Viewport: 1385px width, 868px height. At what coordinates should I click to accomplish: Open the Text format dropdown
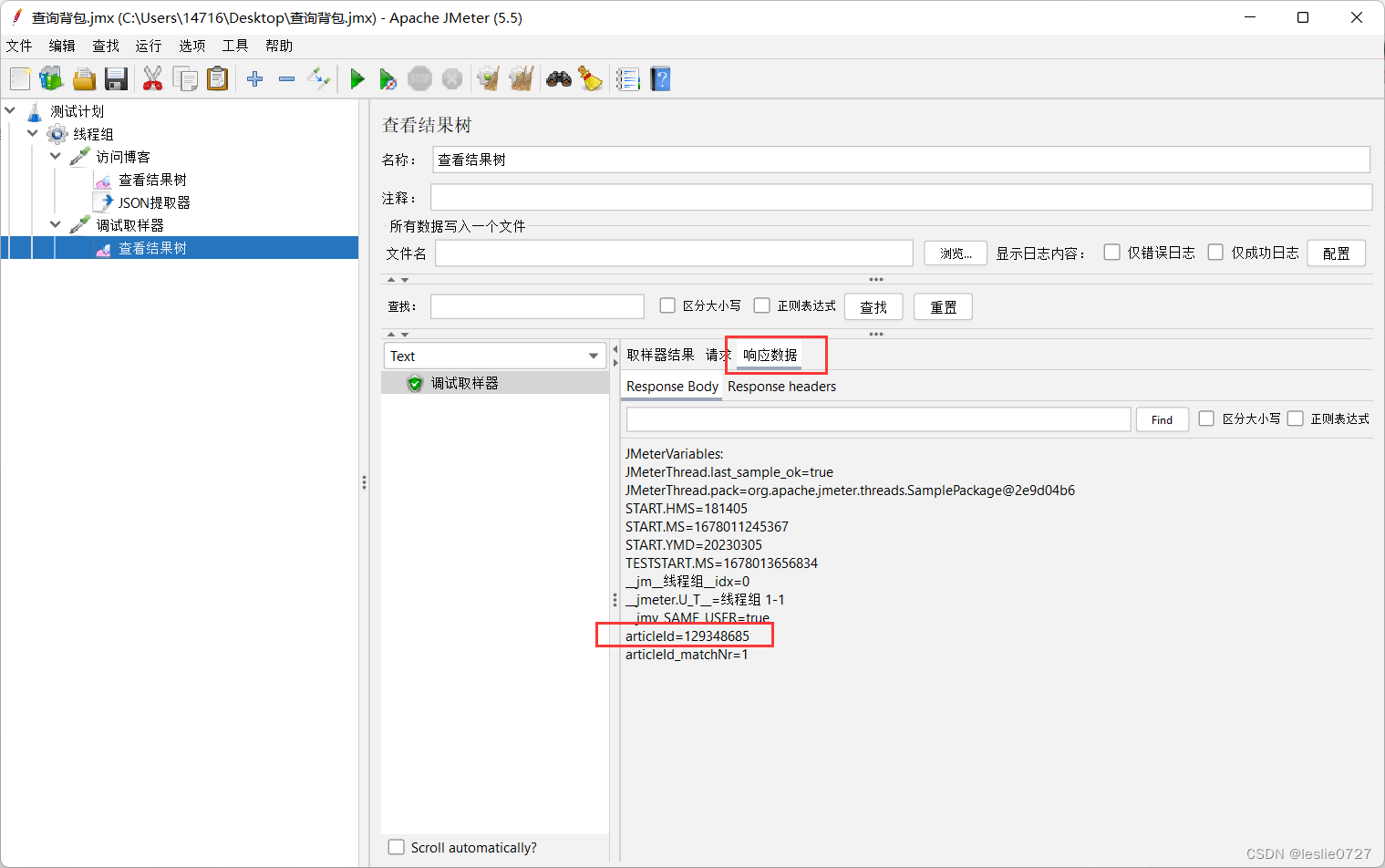(495, 356)
